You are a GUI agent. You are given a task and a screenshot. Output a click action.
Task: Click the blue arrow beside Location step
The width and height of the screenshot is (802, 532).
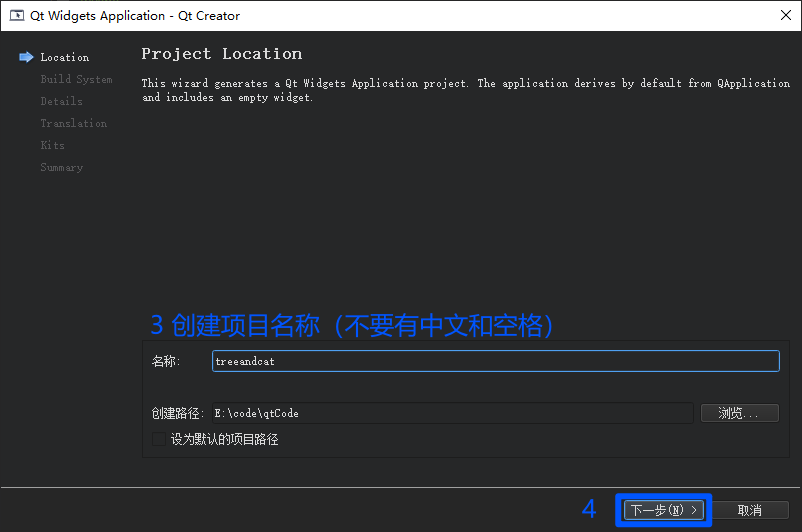(26, 57)
